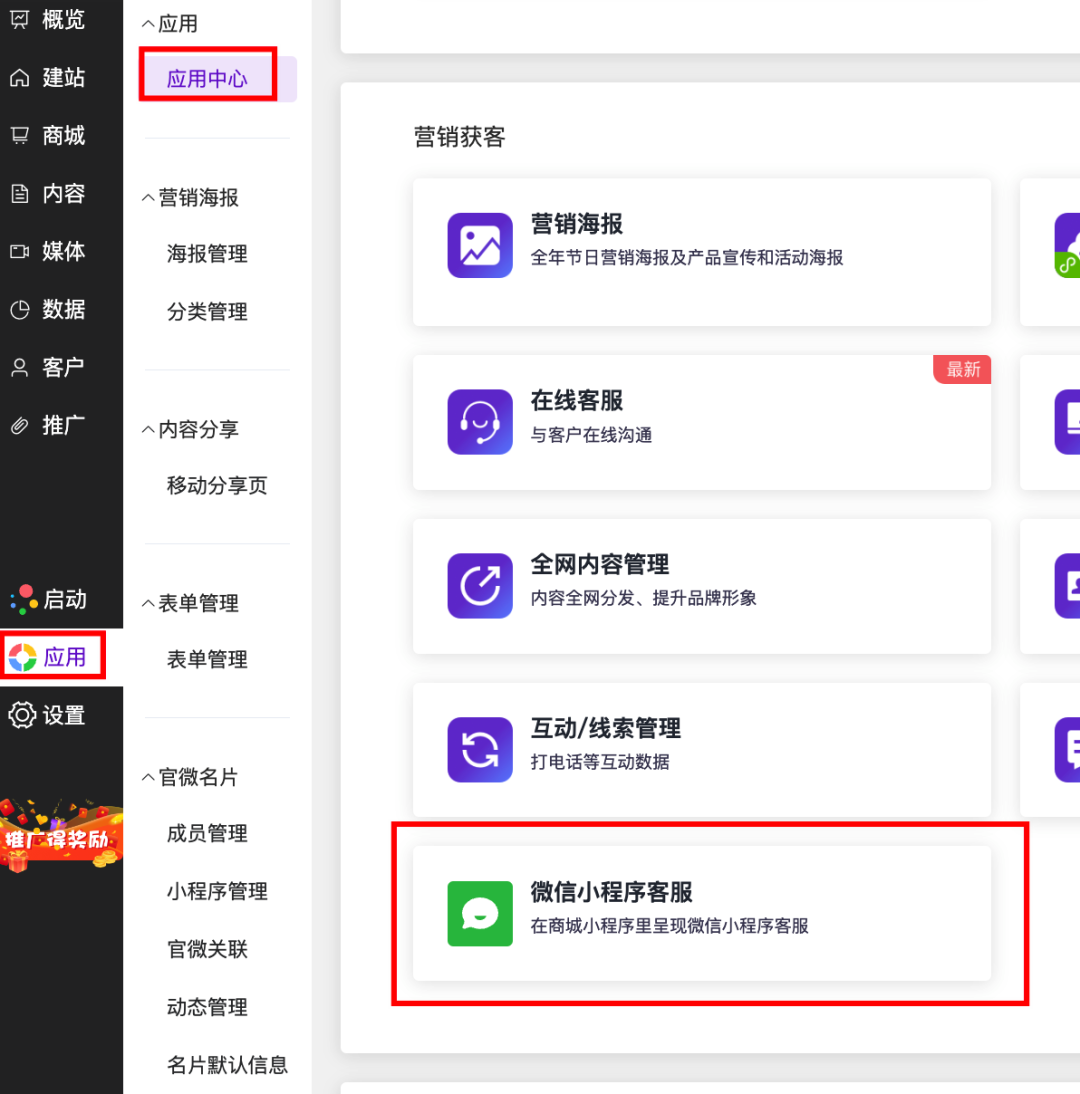Open 小程序管理 under 官微名片
Screen dimensions: 1080x1094
(x=217, y=891)
